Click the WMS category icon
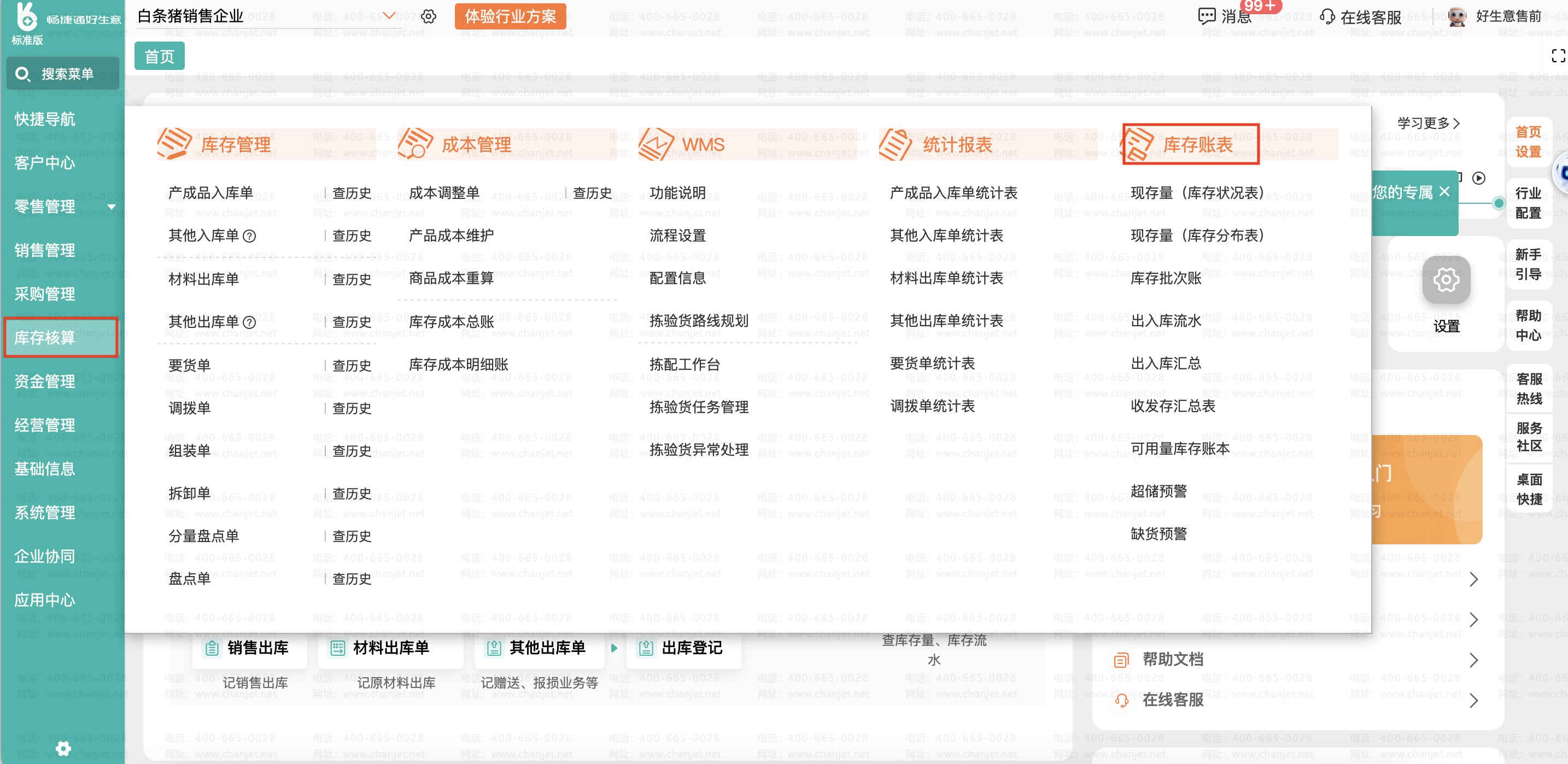The image size is (1568, 764). (x=656, y=144)
